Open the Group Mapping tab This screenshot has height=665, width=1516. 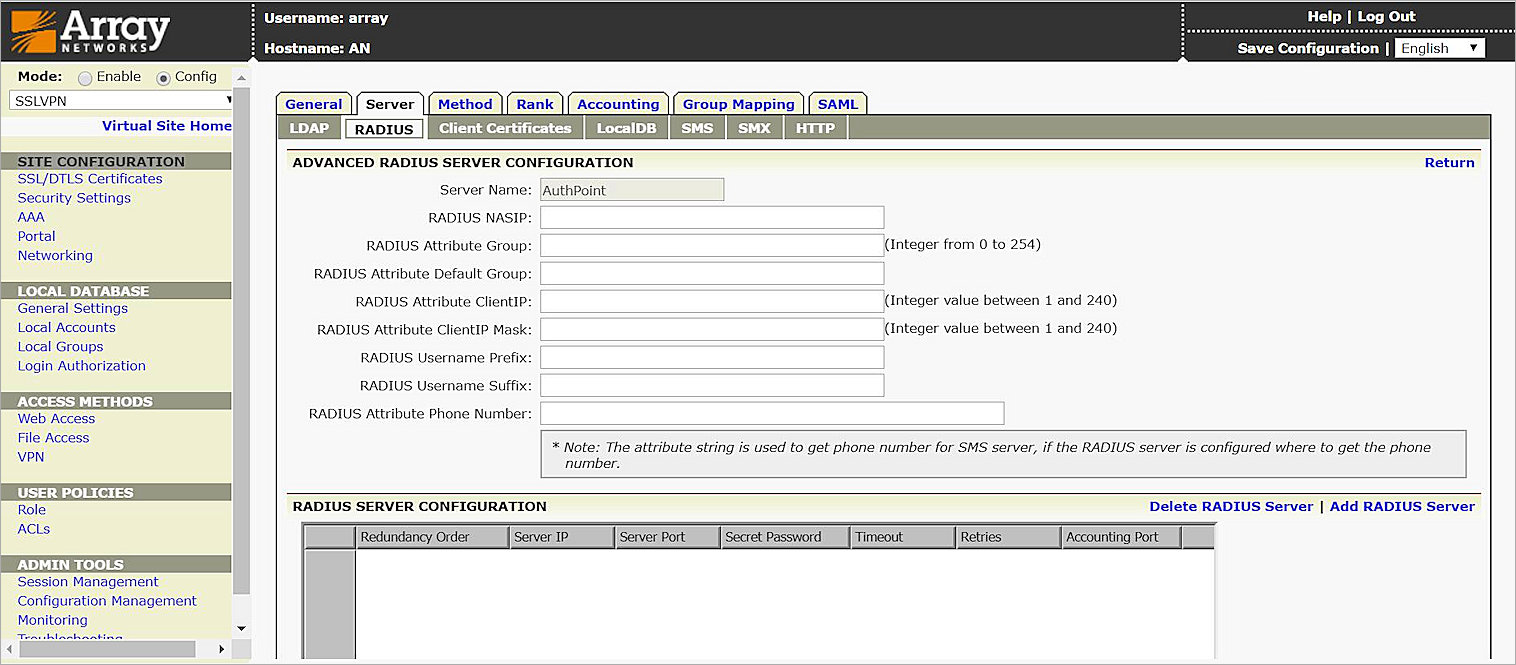(x=738, y=103)
